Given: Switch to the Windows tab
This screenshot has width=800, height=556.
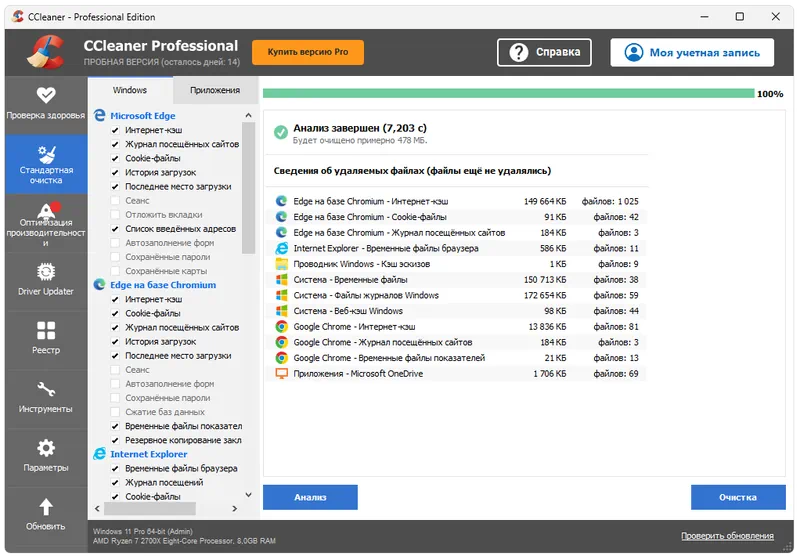Looking at the screenshot, I should coord(130,90).
